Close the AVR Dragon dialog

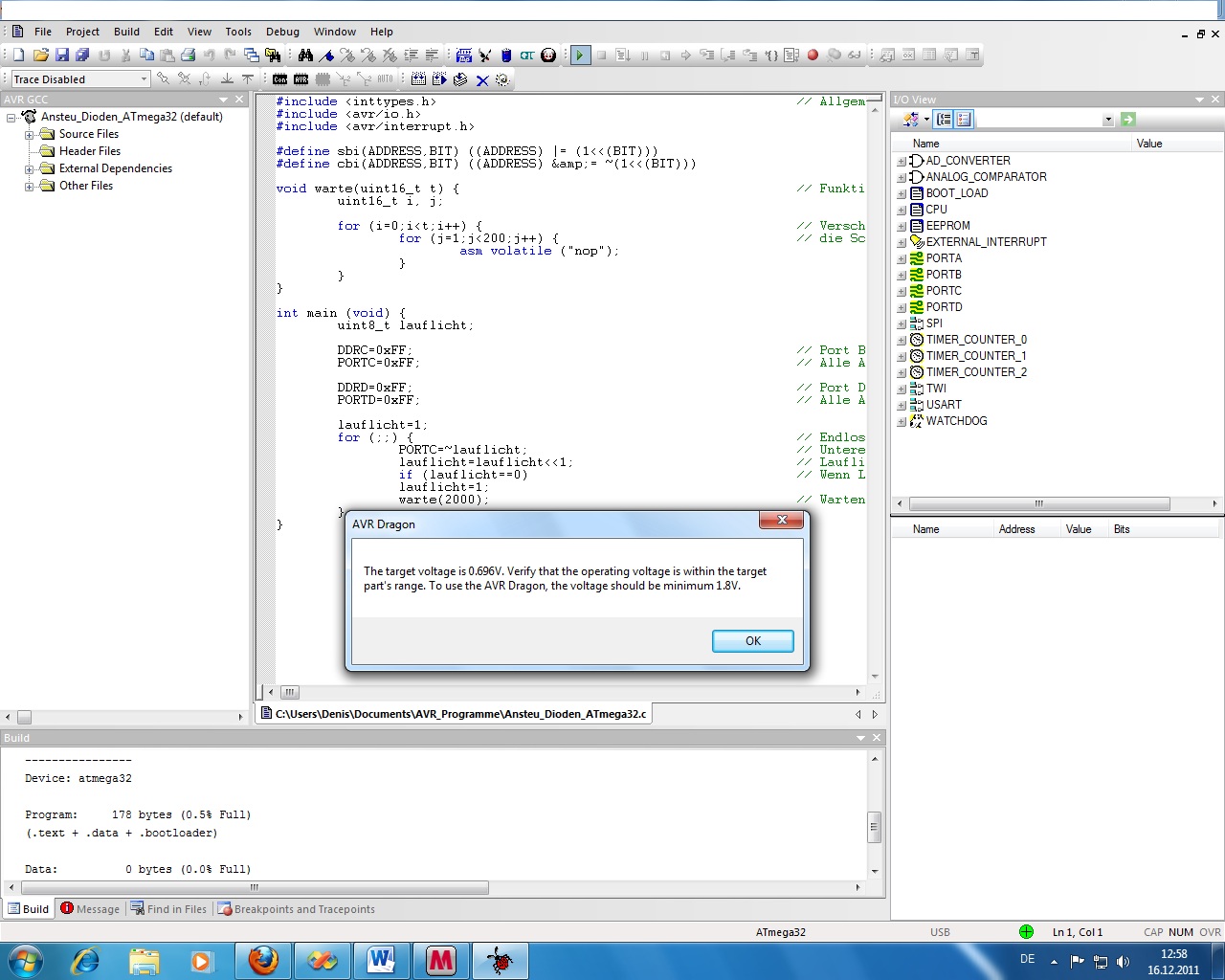(782, 520)
